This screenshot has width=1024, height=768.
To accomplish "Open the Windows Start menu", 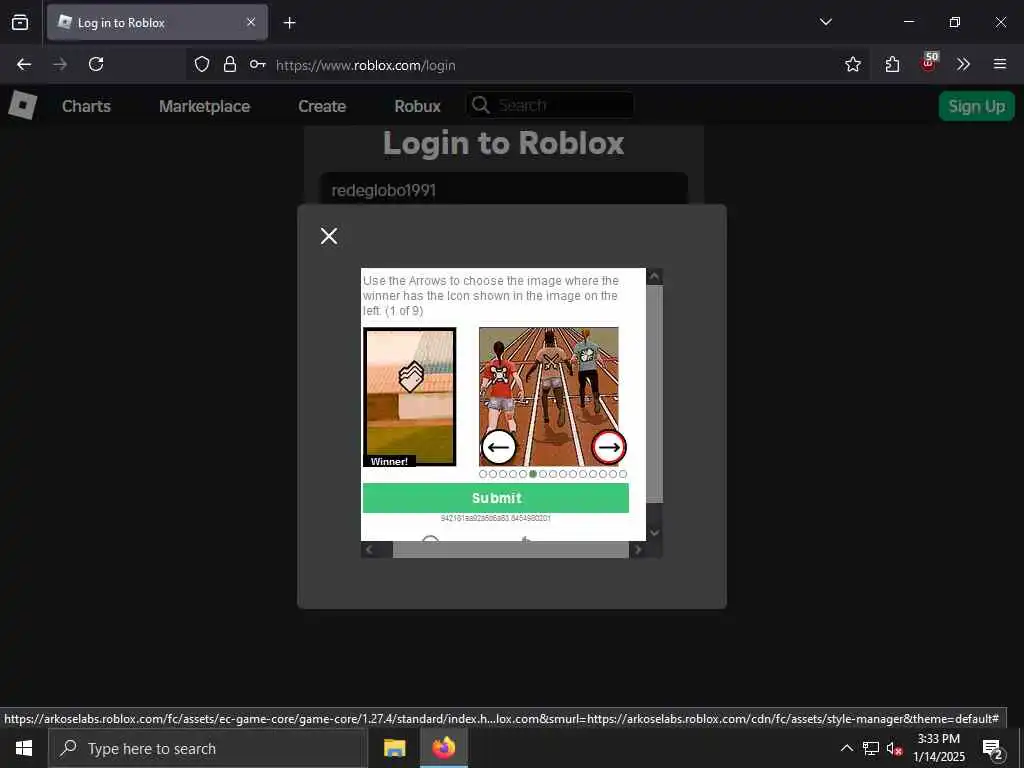I will point(24,748).
